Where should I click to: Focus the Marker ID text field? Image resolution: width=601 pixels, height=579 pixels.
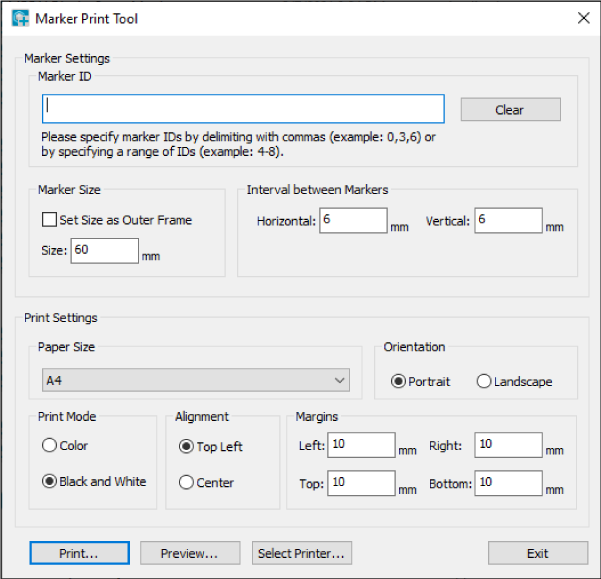tap(243, 109)
